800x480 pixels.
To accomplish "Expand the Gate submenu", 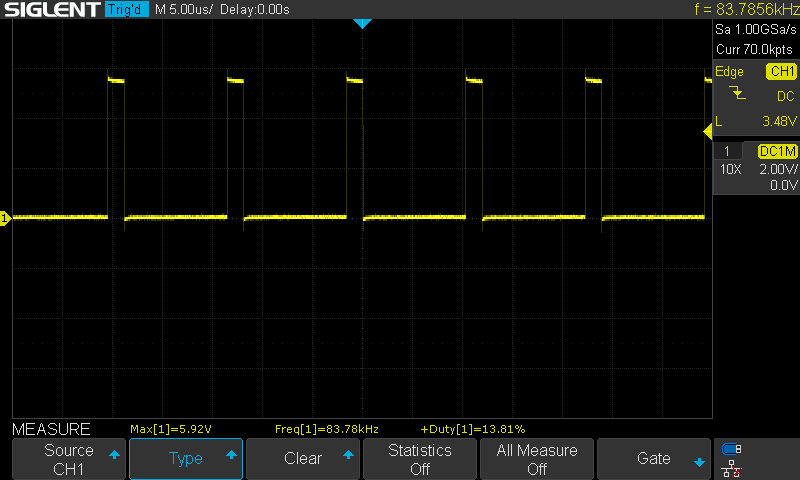I will tap(654, 459).
